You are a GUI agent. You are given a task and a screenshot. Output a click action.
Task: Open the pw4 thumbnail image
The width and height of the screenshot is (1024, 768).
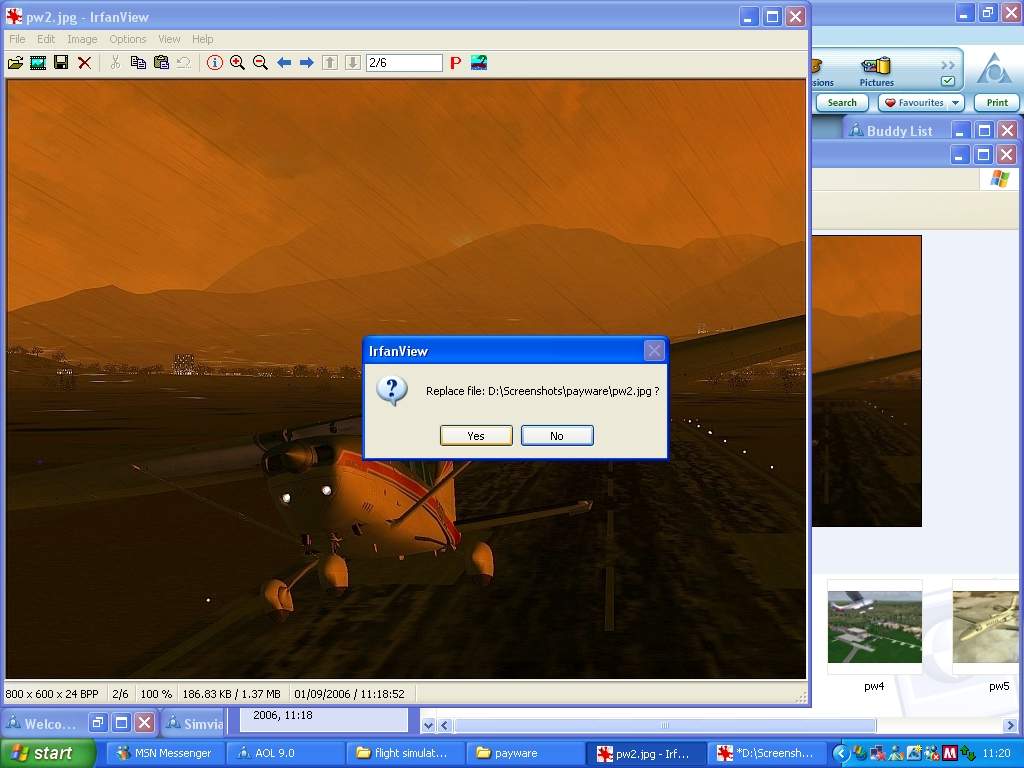click(874, 627)
